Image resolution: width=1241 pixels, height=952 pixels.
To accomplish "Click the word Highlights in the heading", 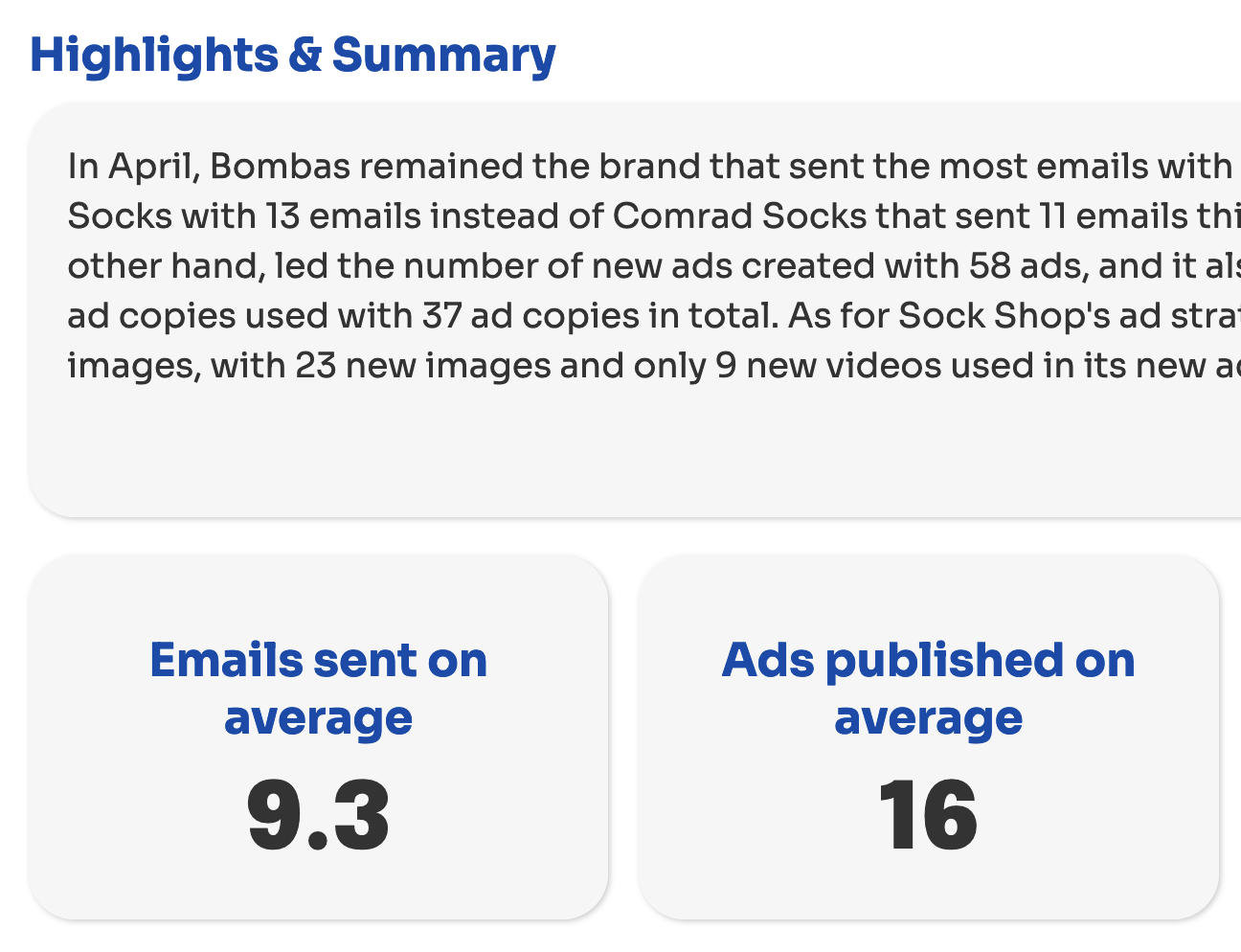I will (x=153, y=56).
